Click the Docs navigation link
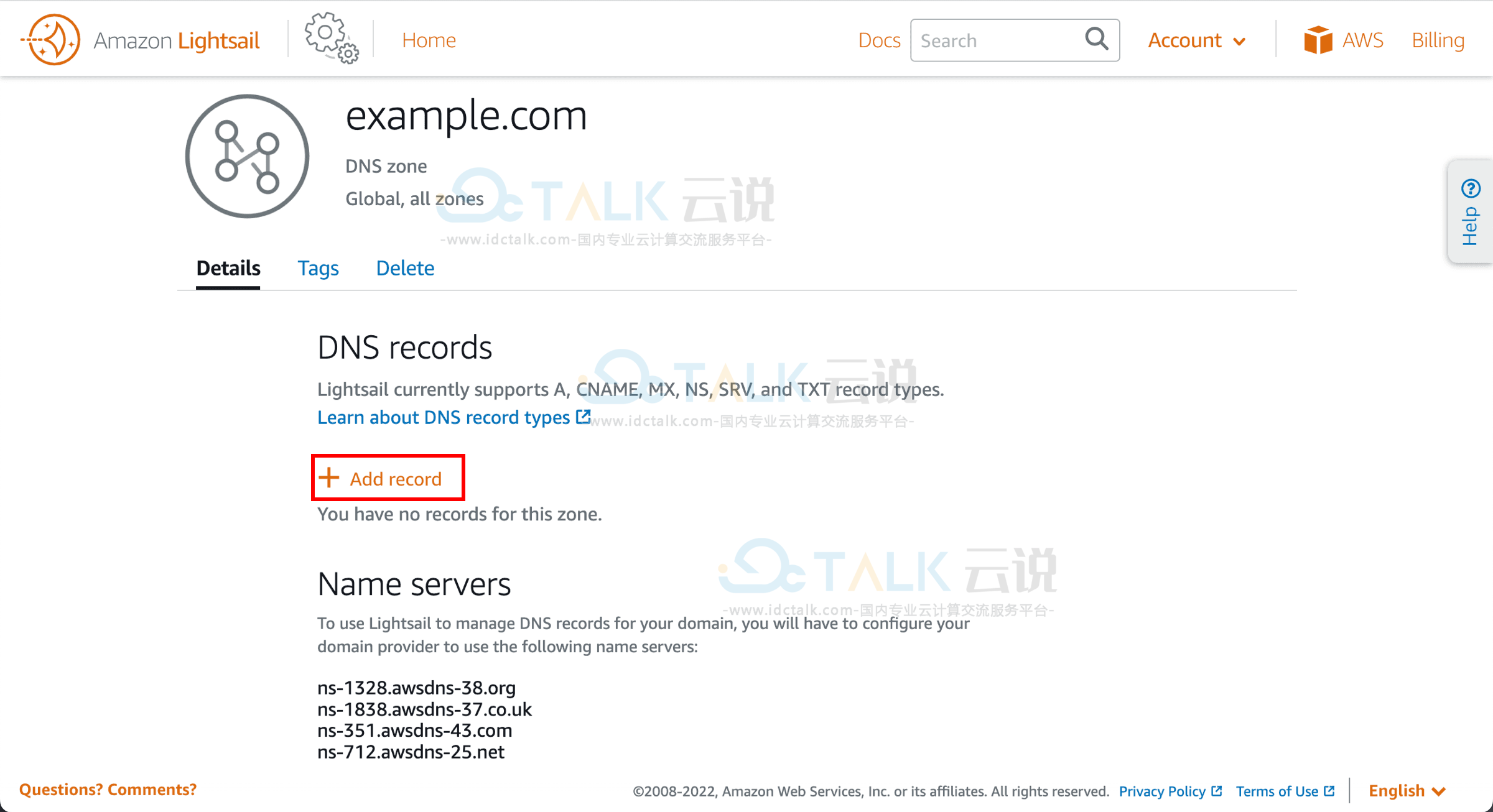1493x812 pixels. [x=879, y=40]
